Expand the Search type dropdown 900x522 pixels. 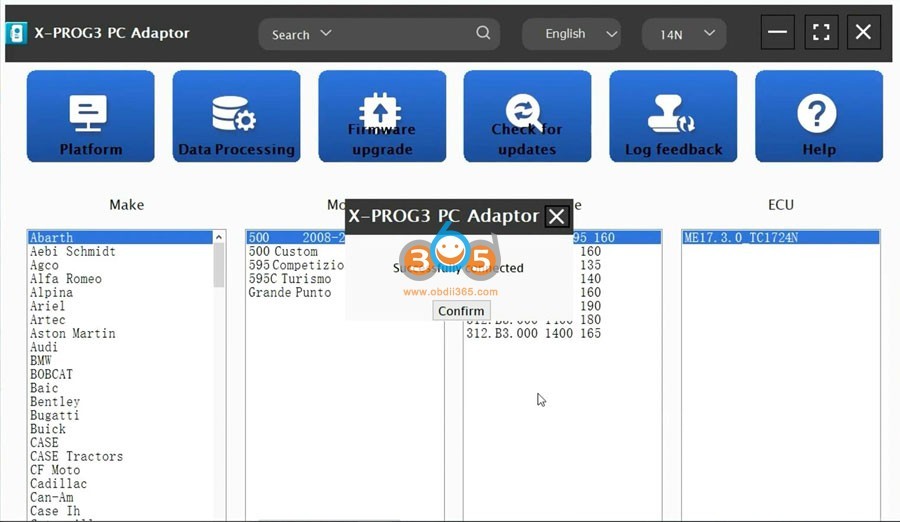[x=302, y=34]
